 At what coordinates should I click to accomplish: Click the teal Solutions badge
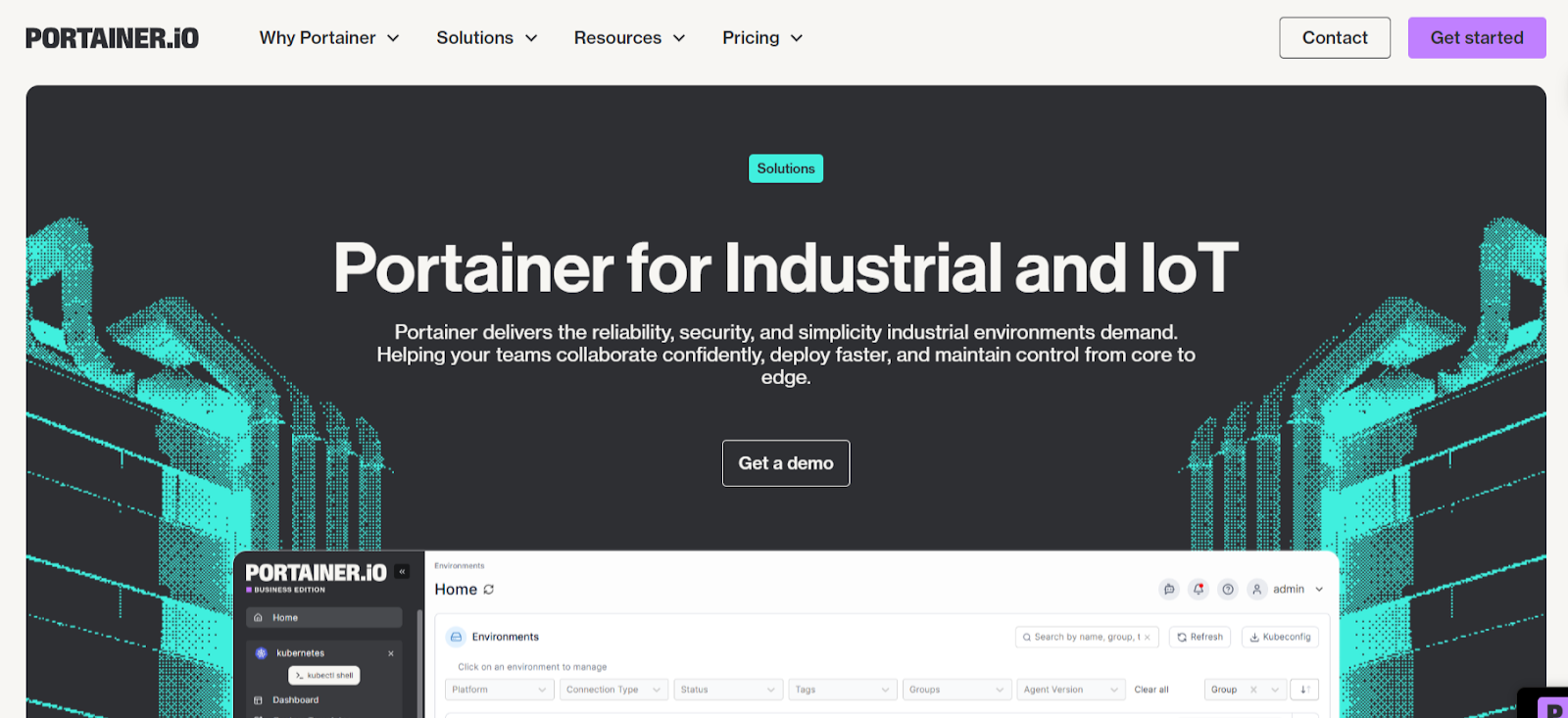pyautogui.click(x=786, y=168)
